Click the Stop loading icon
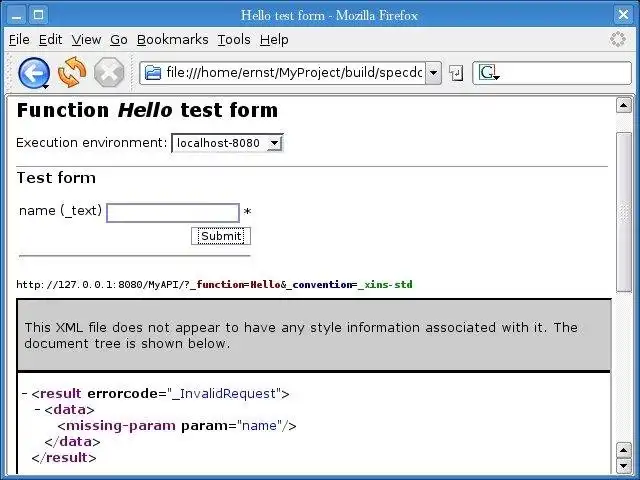The image size is (640, 480). pyautogui.click(x=109, y=72)
